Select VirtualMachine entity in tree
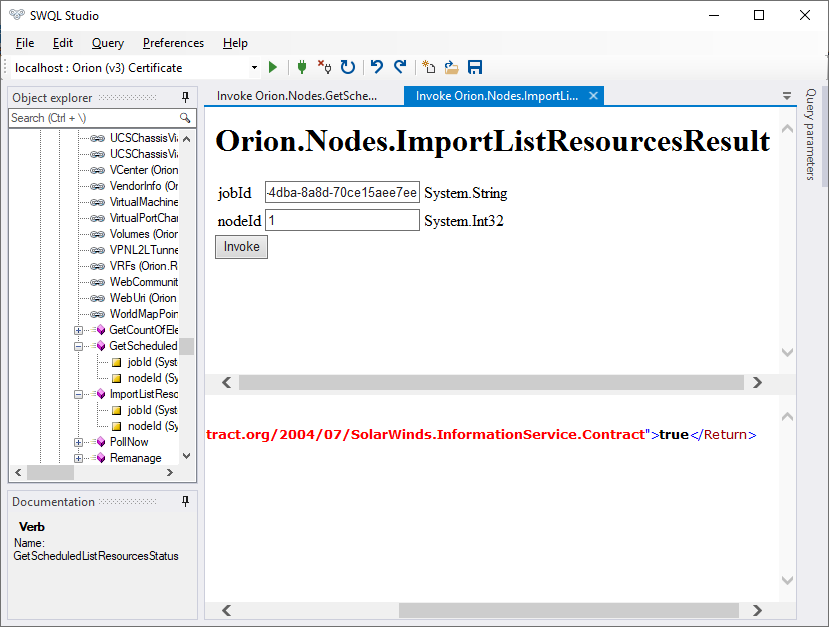The image size is (829, 627). coord(143,202)
